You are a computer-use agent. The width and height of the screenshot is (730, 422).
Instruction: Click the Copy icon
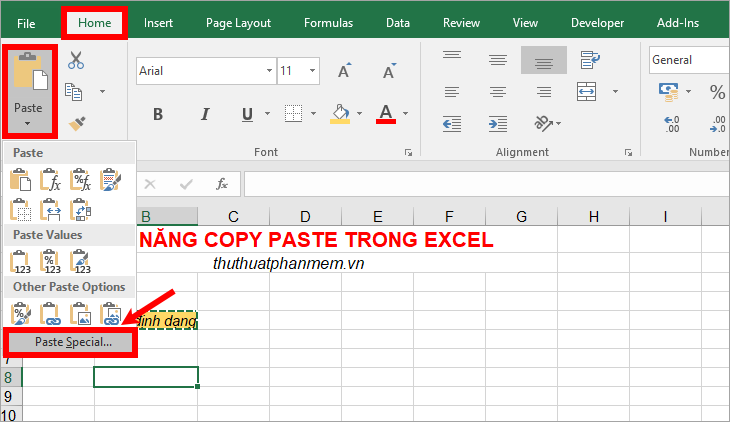pyautogui.click(x=74, y=92)
